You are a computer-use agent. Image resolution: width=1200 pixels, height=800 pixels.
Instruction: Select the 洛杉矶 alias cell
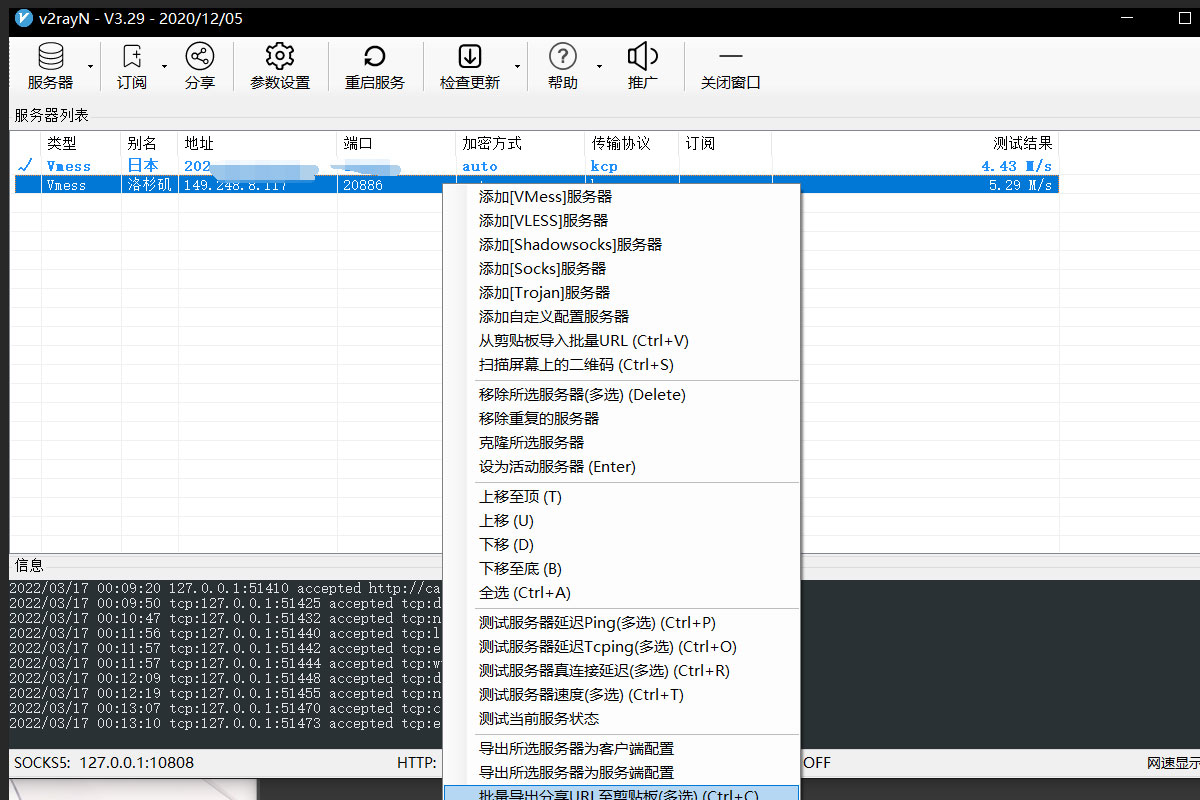click(x=150, y=185)
